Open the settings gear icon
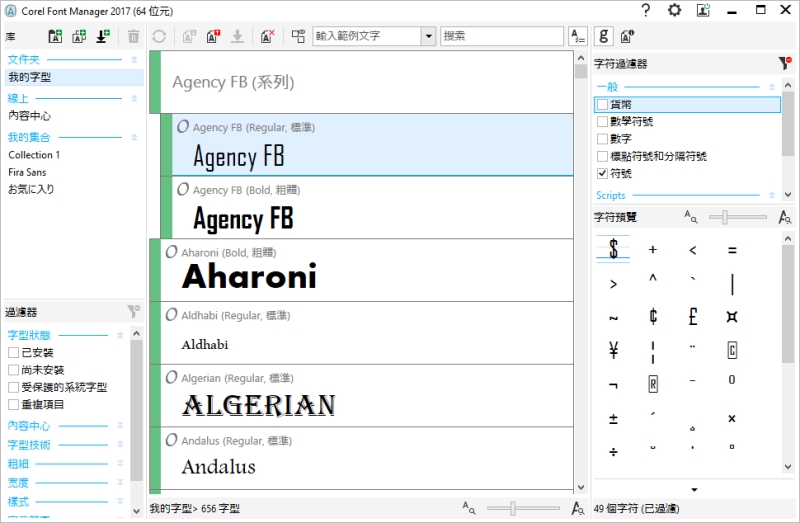Image resolution: width=800 pixels, height=523 pixels. point(674,10)
